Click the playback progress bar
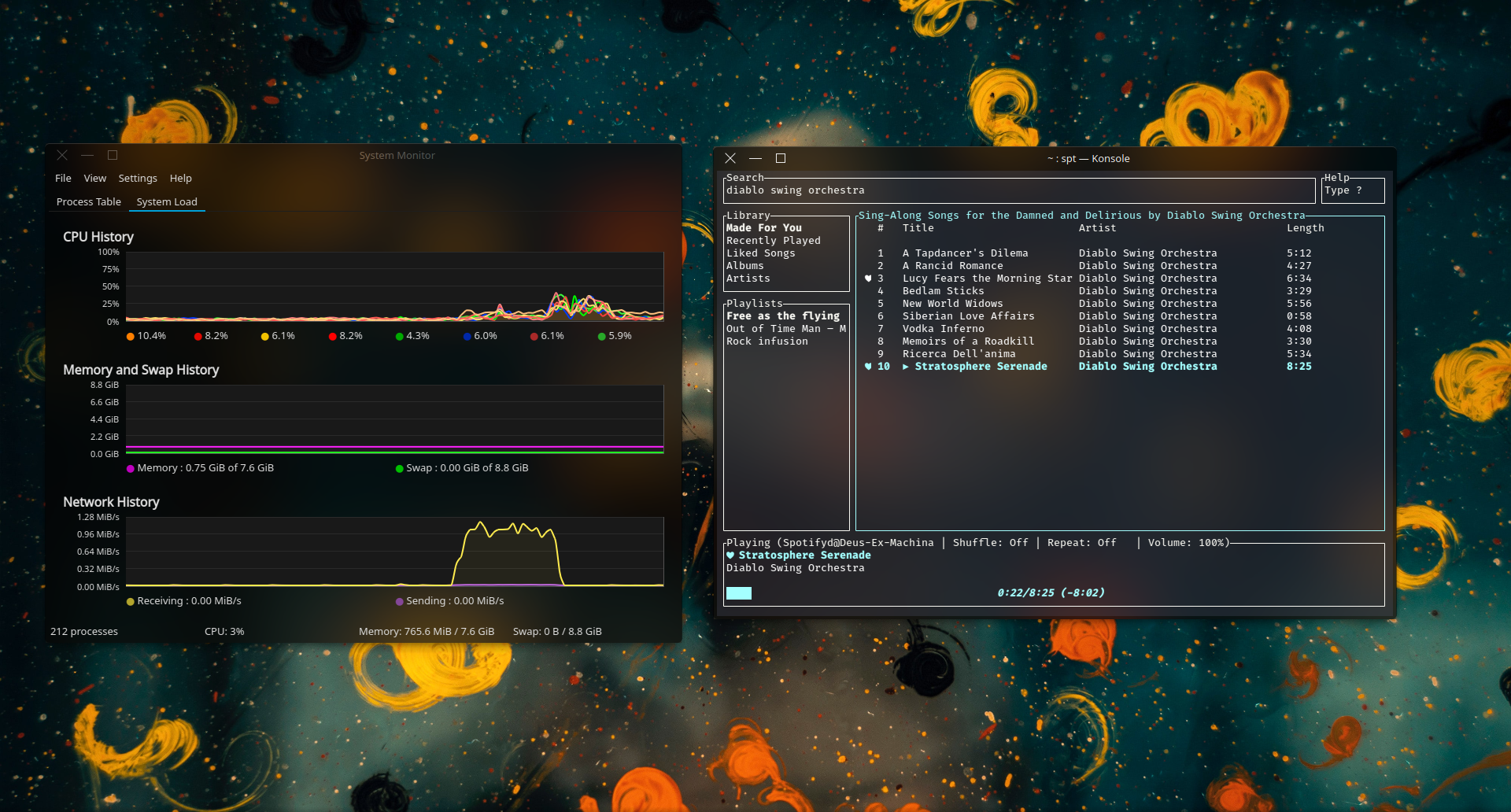Viewport: 1511px width, 812px height. click(x=1054, y=593)
